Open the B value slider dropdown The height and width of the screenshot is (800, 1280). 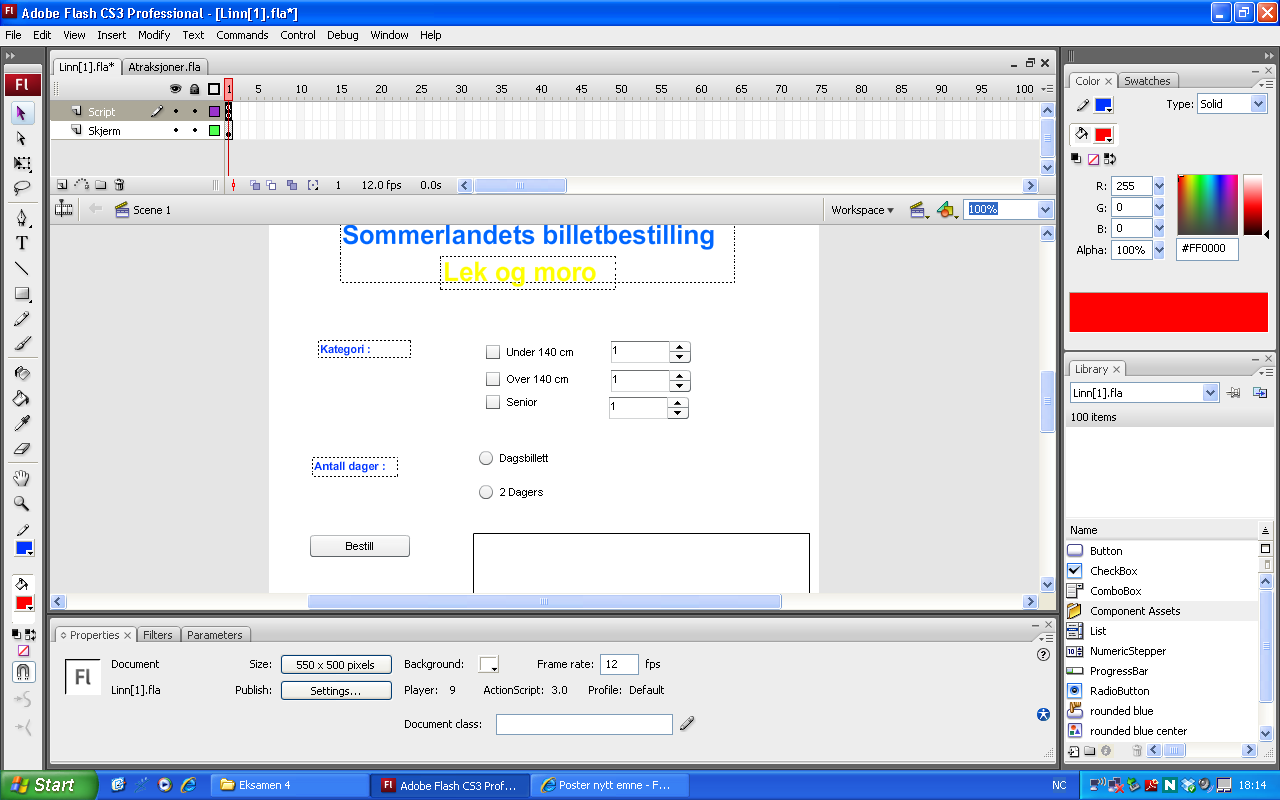point(1159,228)
